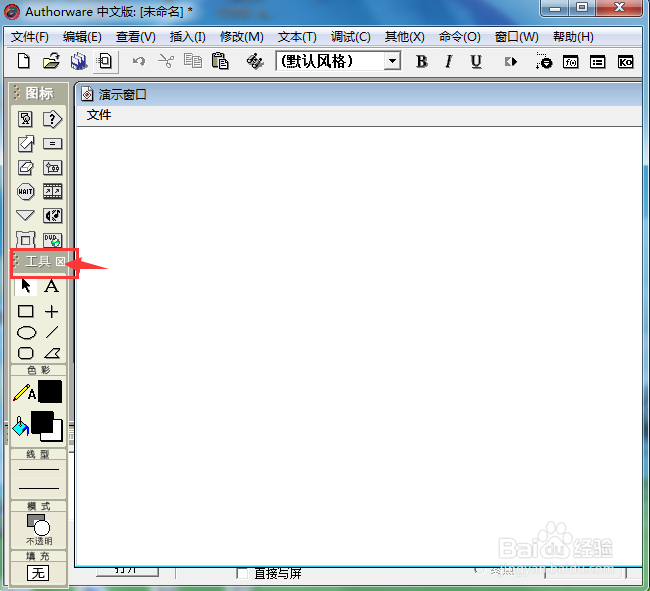Click the Undo arrow icon
Viewport: 650px width, 591px height.
(x=139, y=61)
